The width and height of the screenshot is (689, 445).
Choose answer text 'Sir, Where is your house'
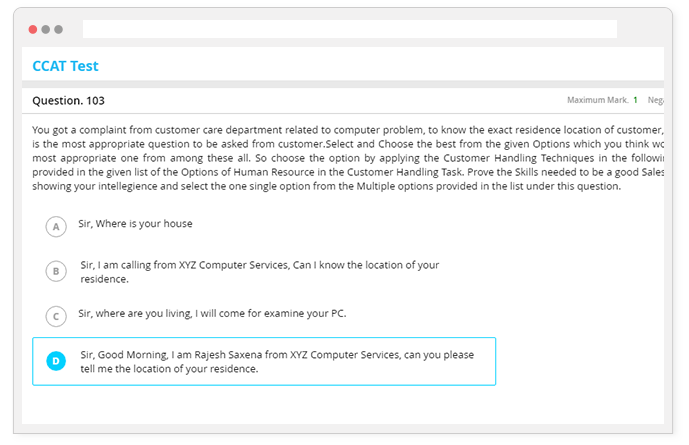point(135,224)
